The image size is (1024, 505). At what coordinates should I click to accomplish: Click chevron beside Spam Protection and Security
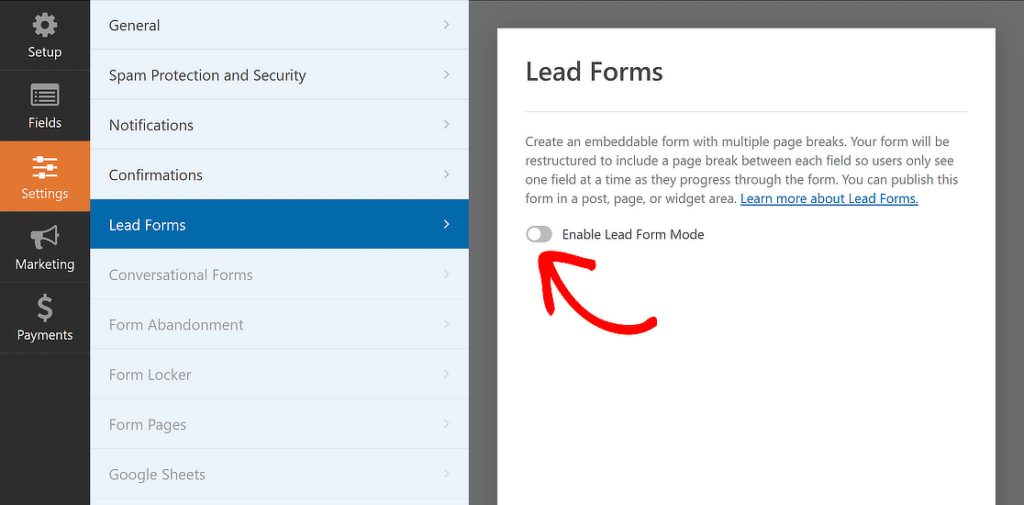click(446, 75)
